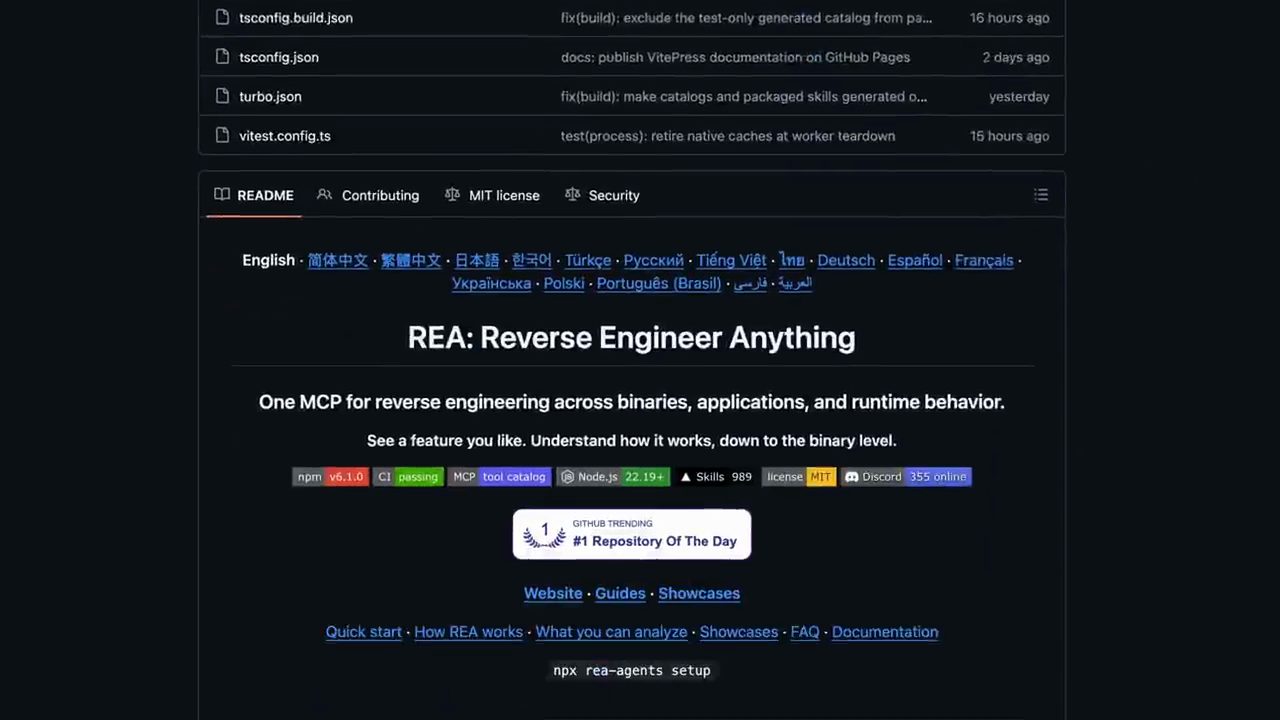The width and height of the screenshot is (1280, 720).
Task: Open the vitest.config.ts file
Action: [x=285, y=136]
